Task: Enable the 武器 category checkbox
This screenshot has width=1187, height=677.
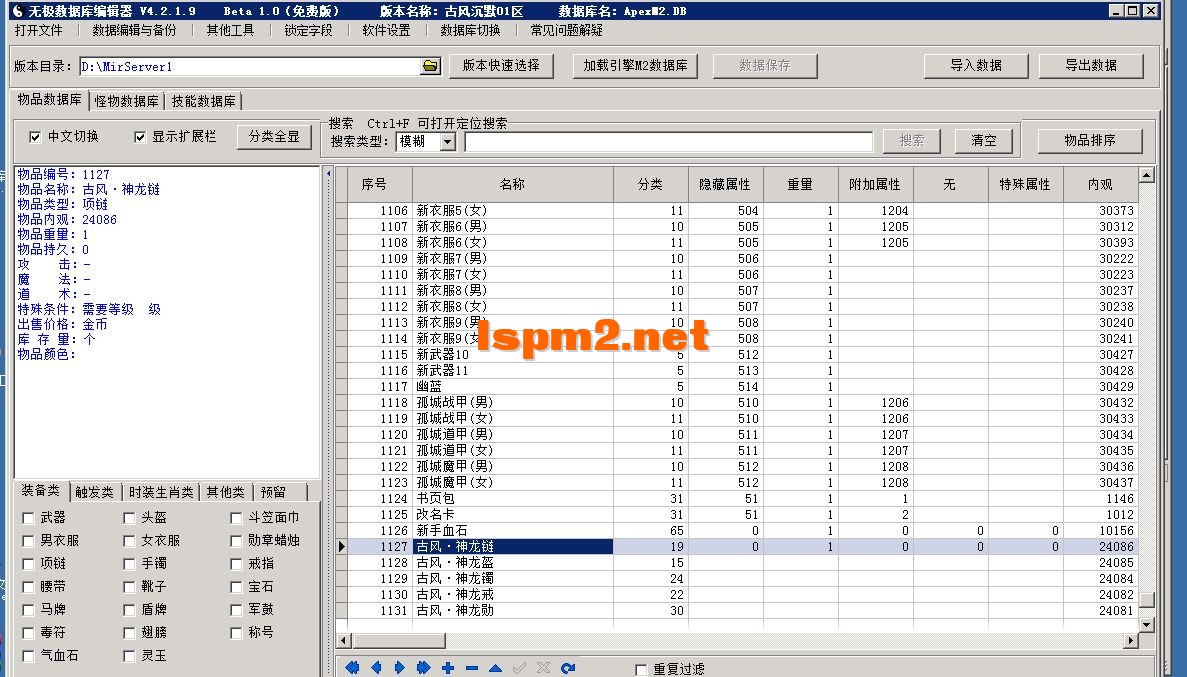Action: tap(28, 518)
